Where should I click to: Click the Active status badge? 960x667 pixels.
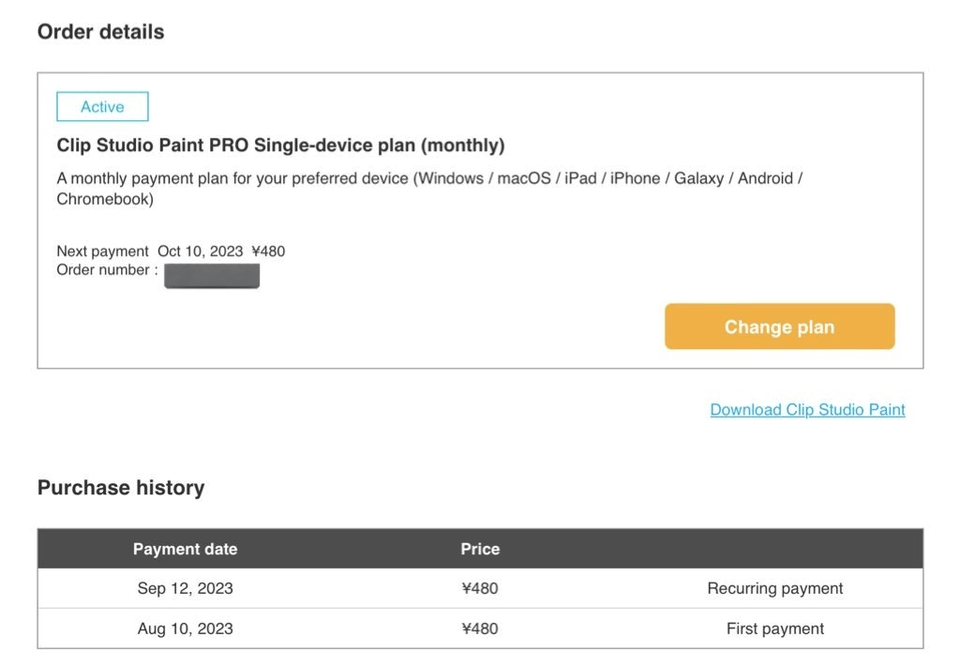tap(102, 106)
